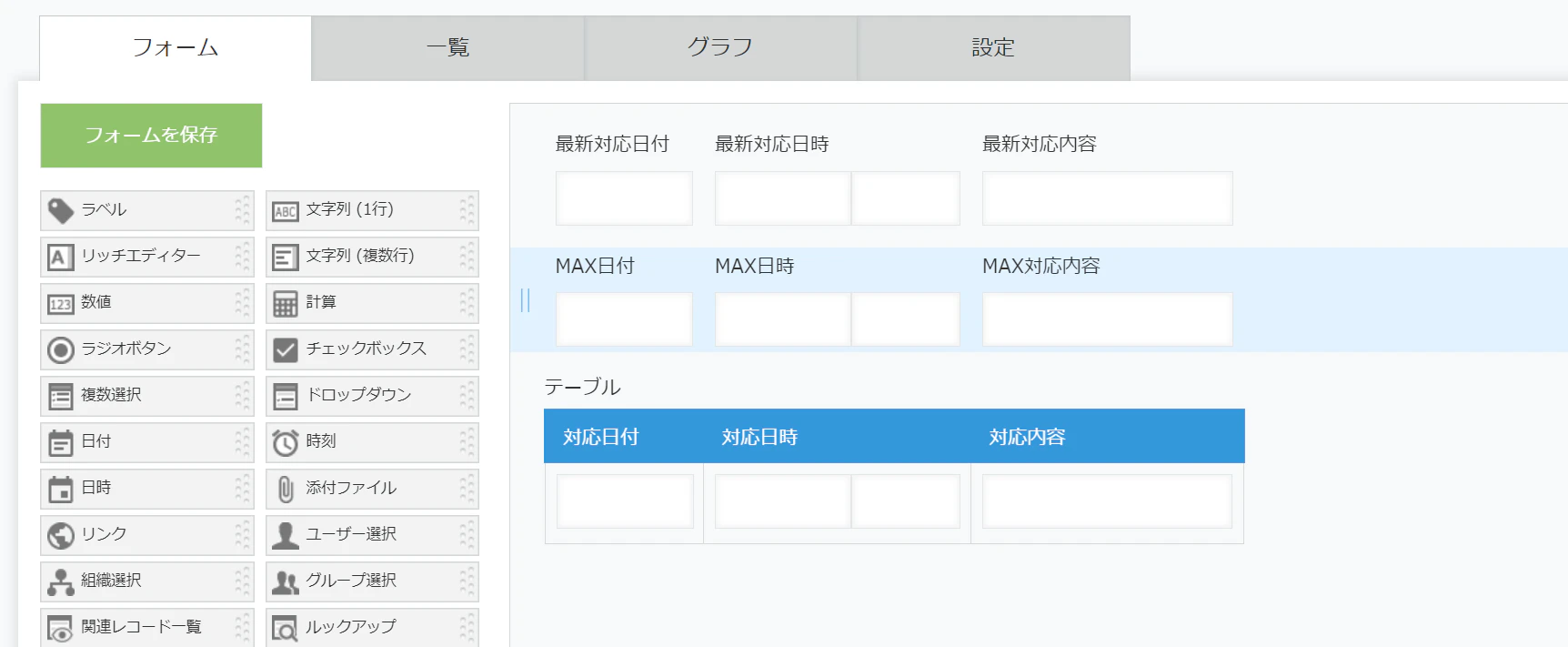Choose the ユーザー選択 person icon
The width and height of the screenshot is (1568, 647).
pyautogui.click(x=286, y=536)
